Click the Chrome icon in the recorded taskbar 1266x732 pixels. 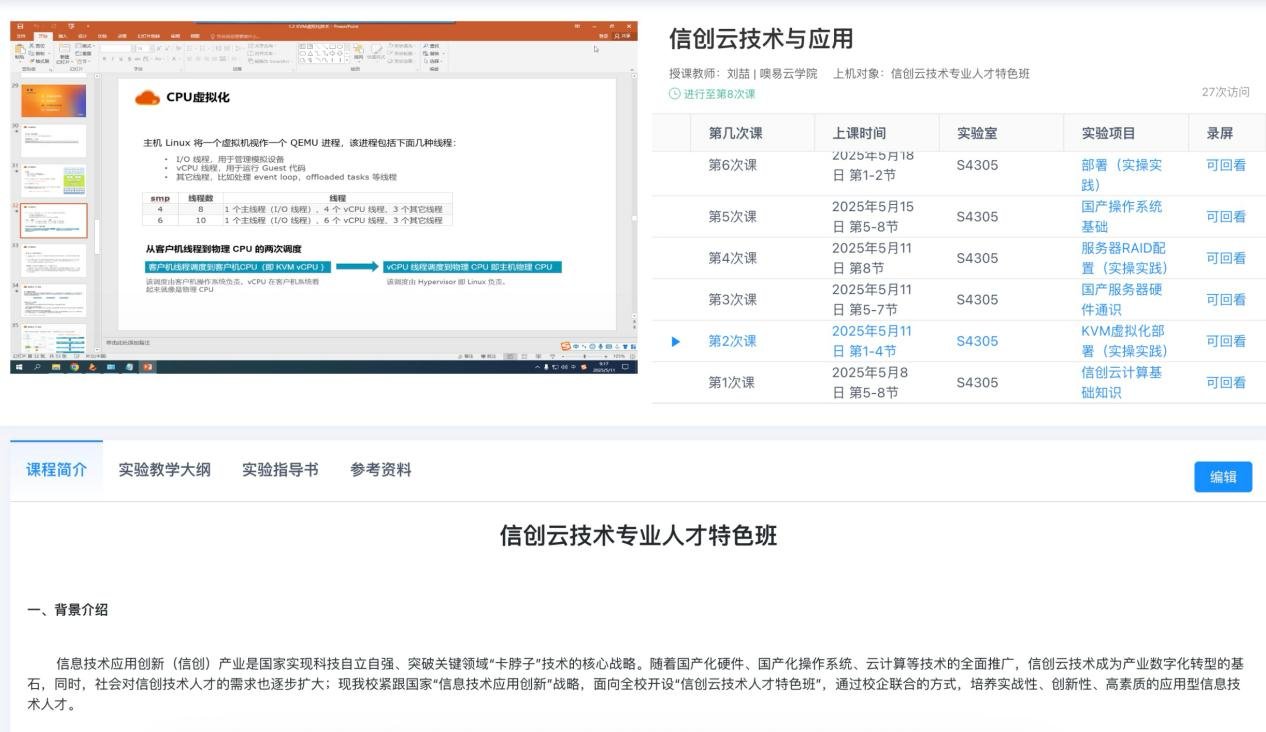click(x=74, y=367)
